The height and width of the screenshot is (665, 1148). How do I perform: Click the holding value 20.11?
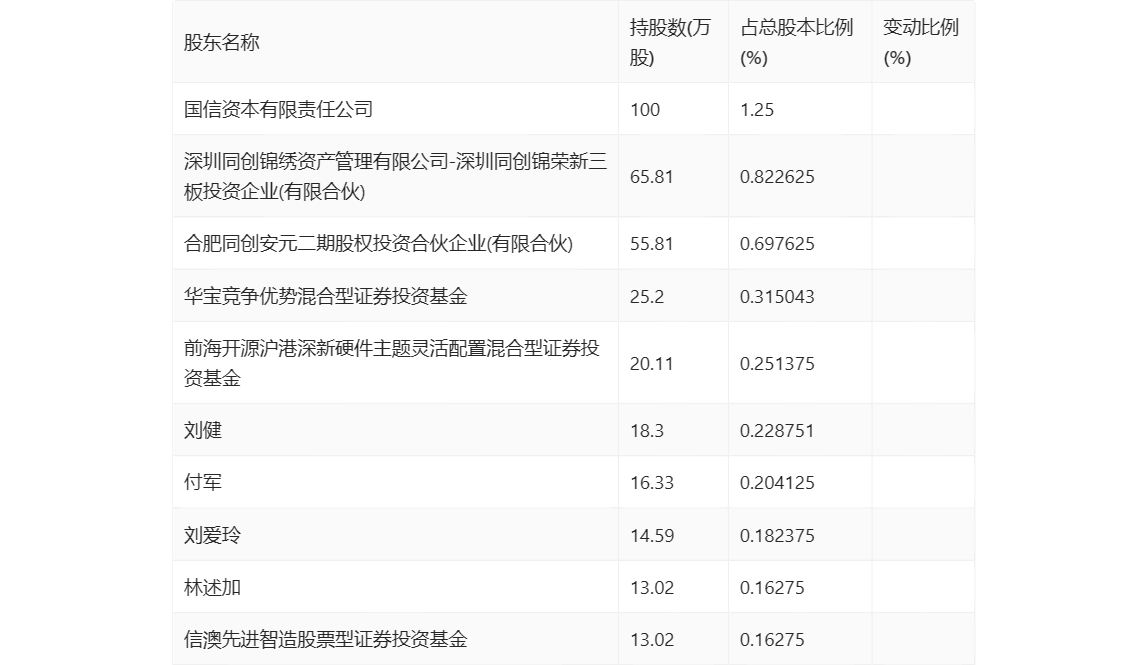pos(652,364)
